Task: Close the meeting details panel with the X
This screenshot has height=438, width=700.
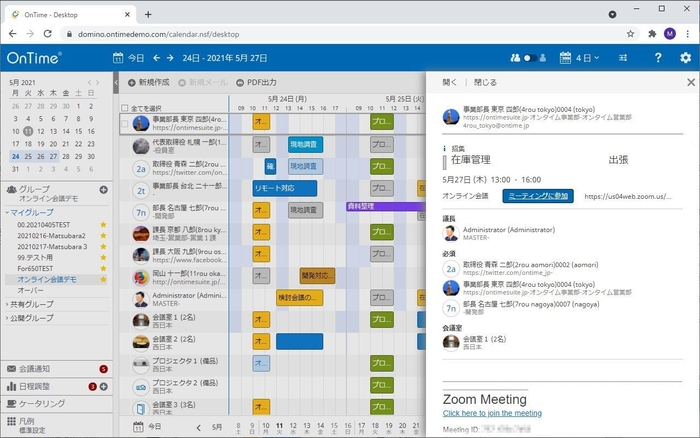Action: coord(690,82)
